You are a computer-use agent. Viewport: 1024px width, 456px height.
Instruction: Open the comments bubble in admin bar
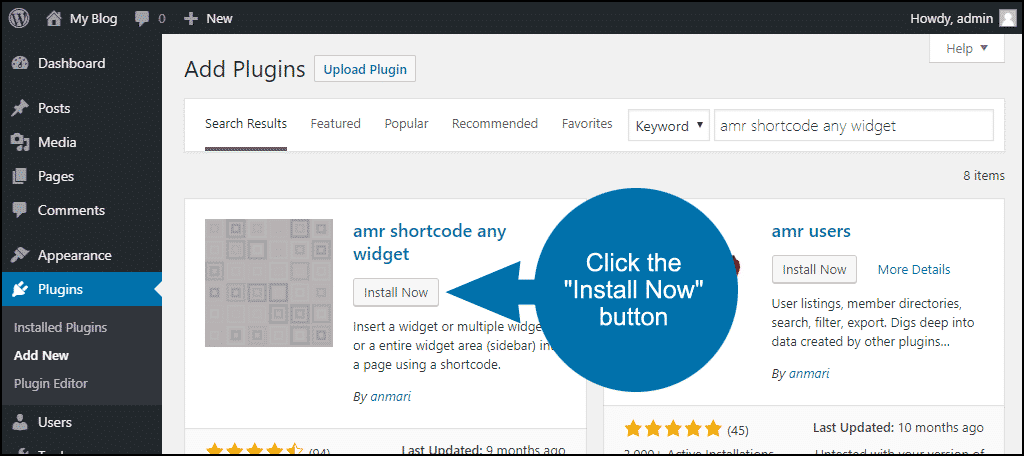(x=142, y=19)
